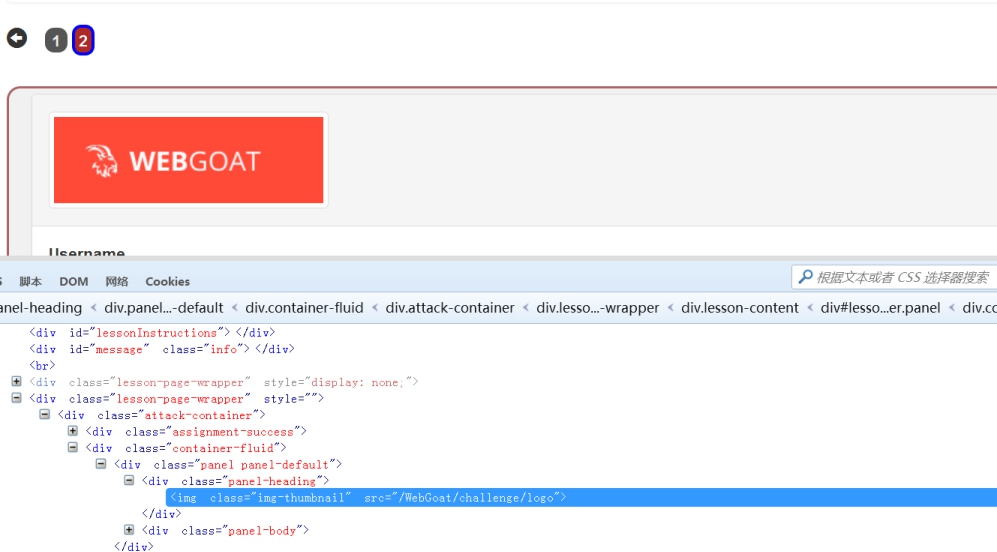Select div#lesso...er.panel breadcrumb
997x552 pixels.
coord(880,308)
